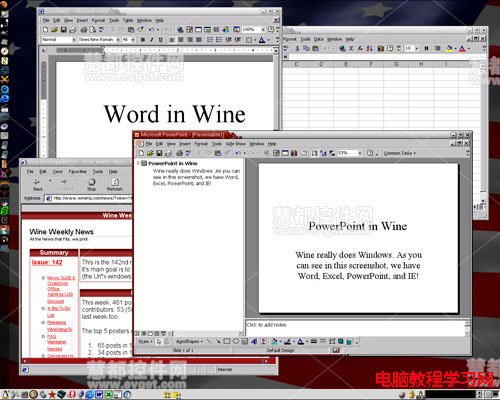
Task: Click the Italic button in Word's toolbar
Action: click(152, 40)
